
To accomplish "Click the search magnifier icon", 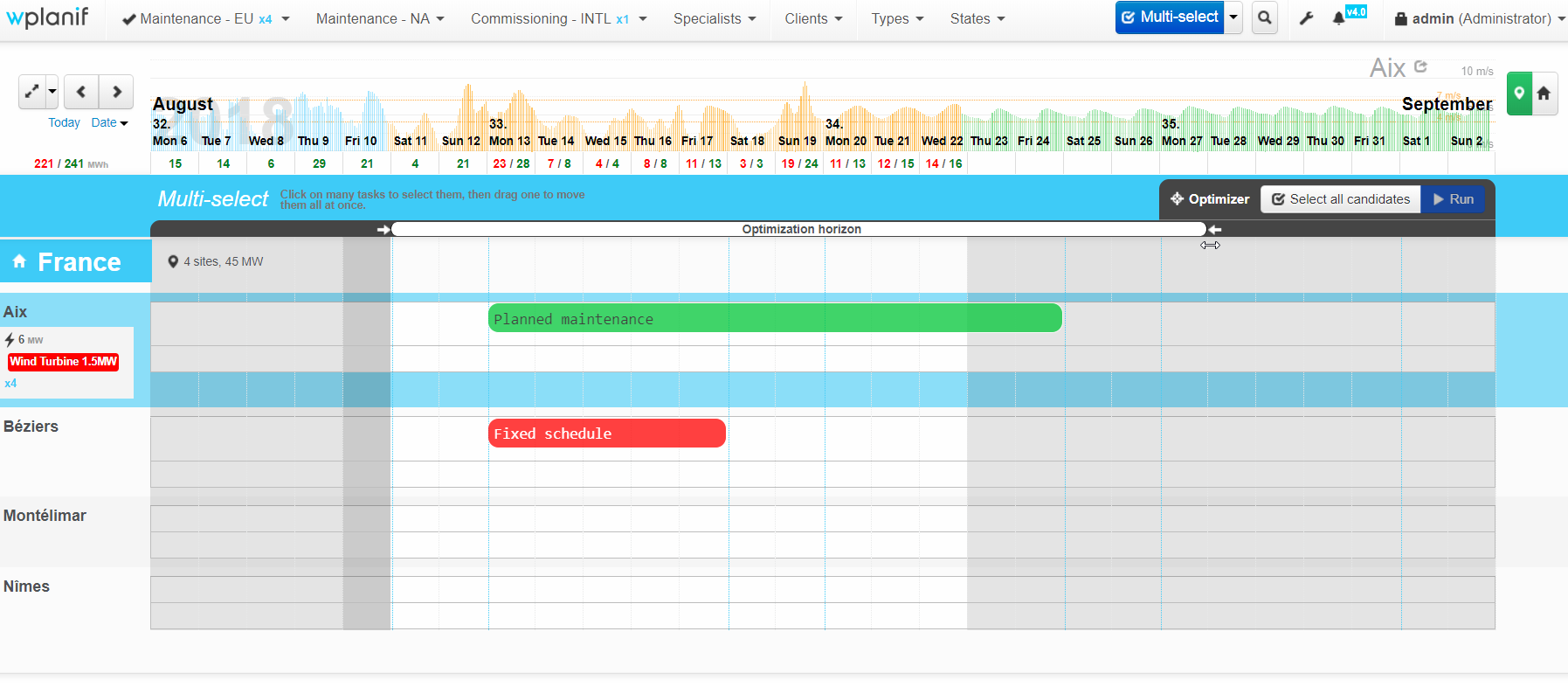I will [1264, 18].
